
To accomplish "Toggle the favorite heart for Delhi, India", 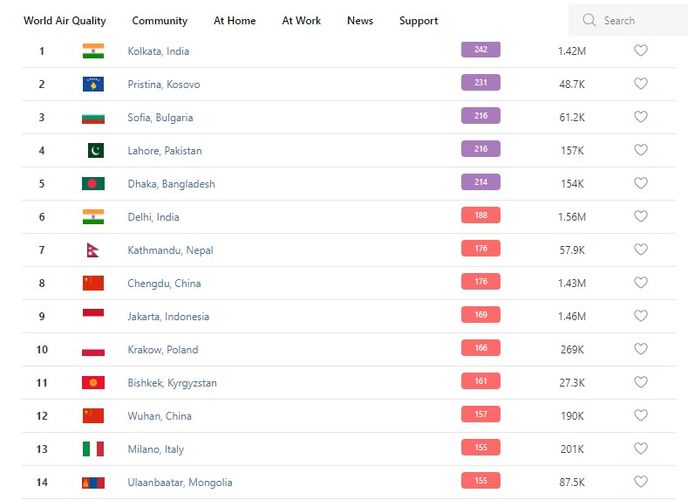I will coord(641,217).
